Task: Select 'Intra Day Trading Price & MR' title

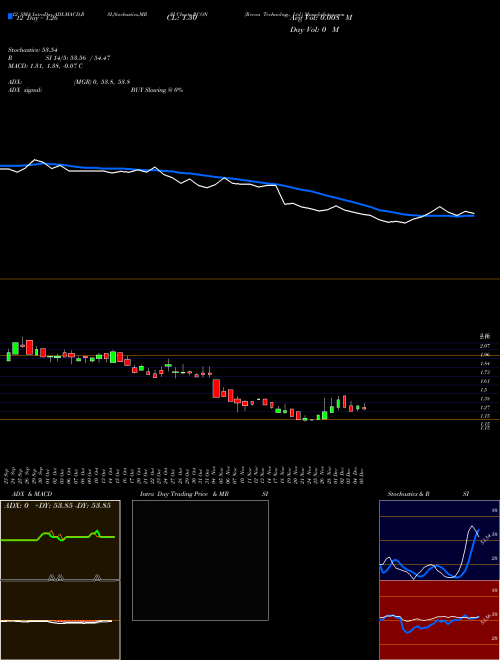Action: 184,494
